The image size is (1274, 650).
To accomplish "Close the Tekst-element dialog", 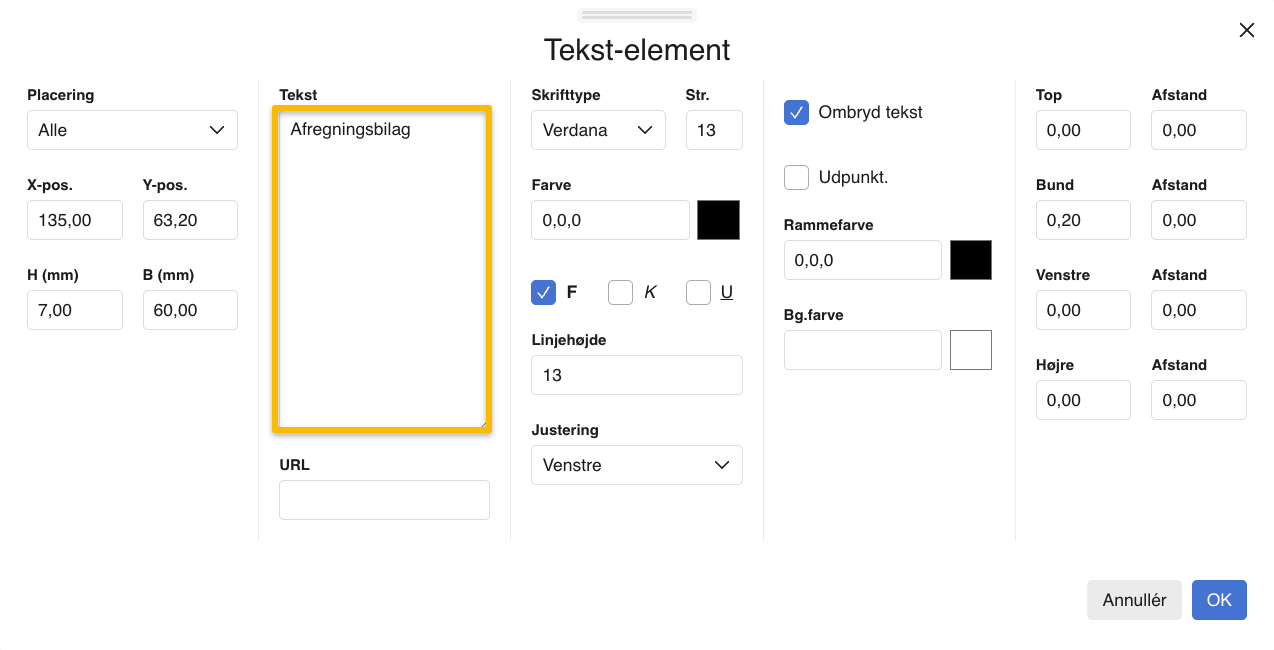I will 1246,30.
